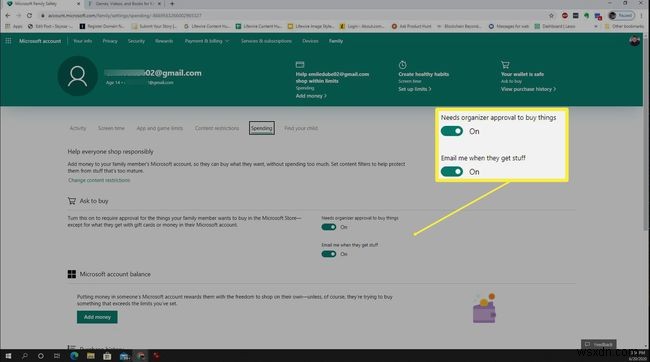Expand the Payment & billing dropdown
Screen dimensions: 650x362
206,41
